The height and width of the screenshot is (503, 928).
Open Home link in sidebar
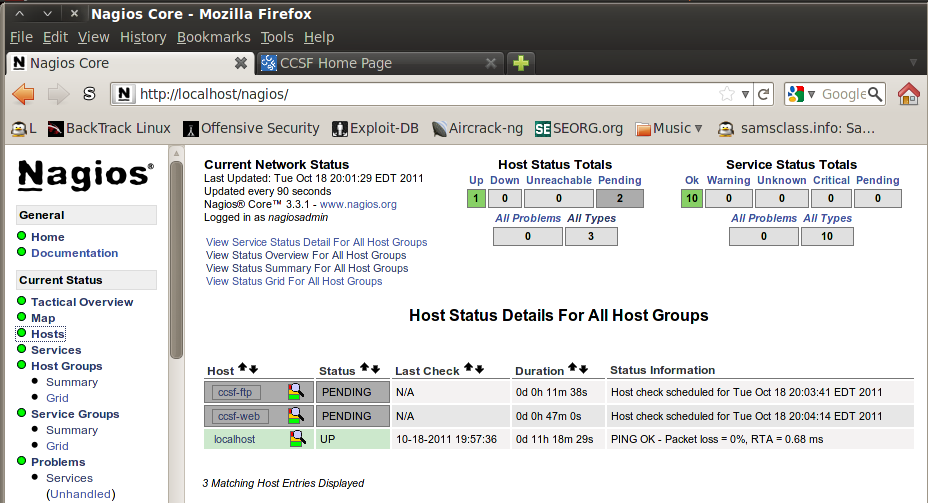(48, 237)
